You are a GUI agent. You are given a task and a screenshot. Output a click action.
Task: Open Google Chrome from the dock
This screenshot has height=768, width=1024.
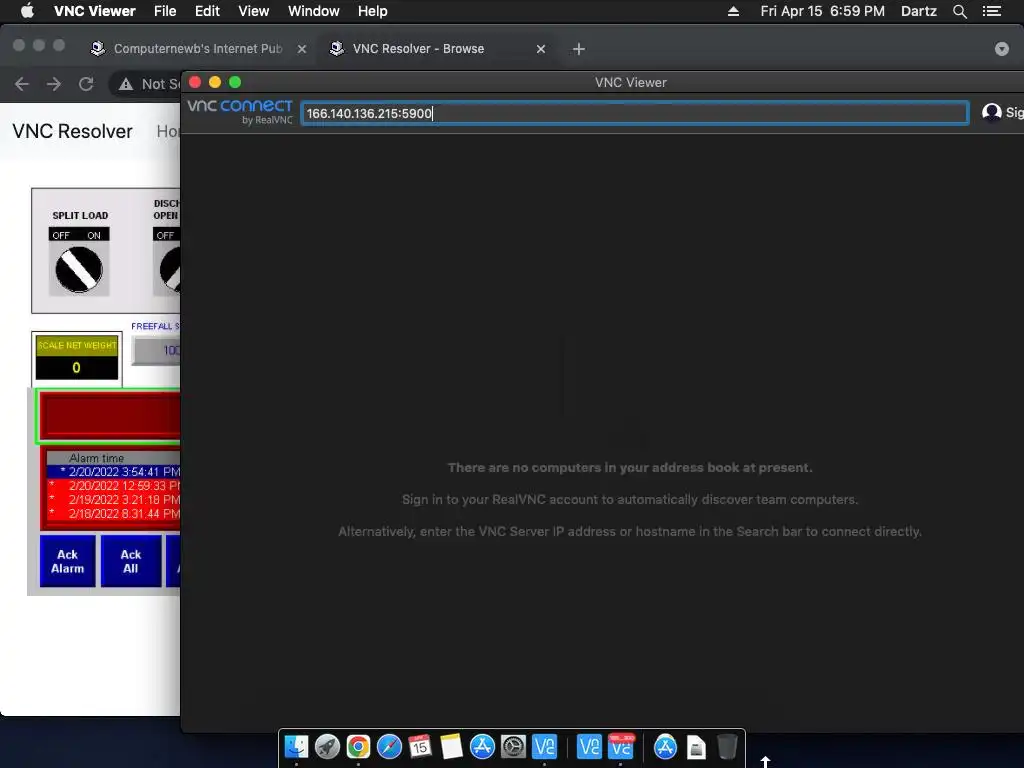pos(358,746)
